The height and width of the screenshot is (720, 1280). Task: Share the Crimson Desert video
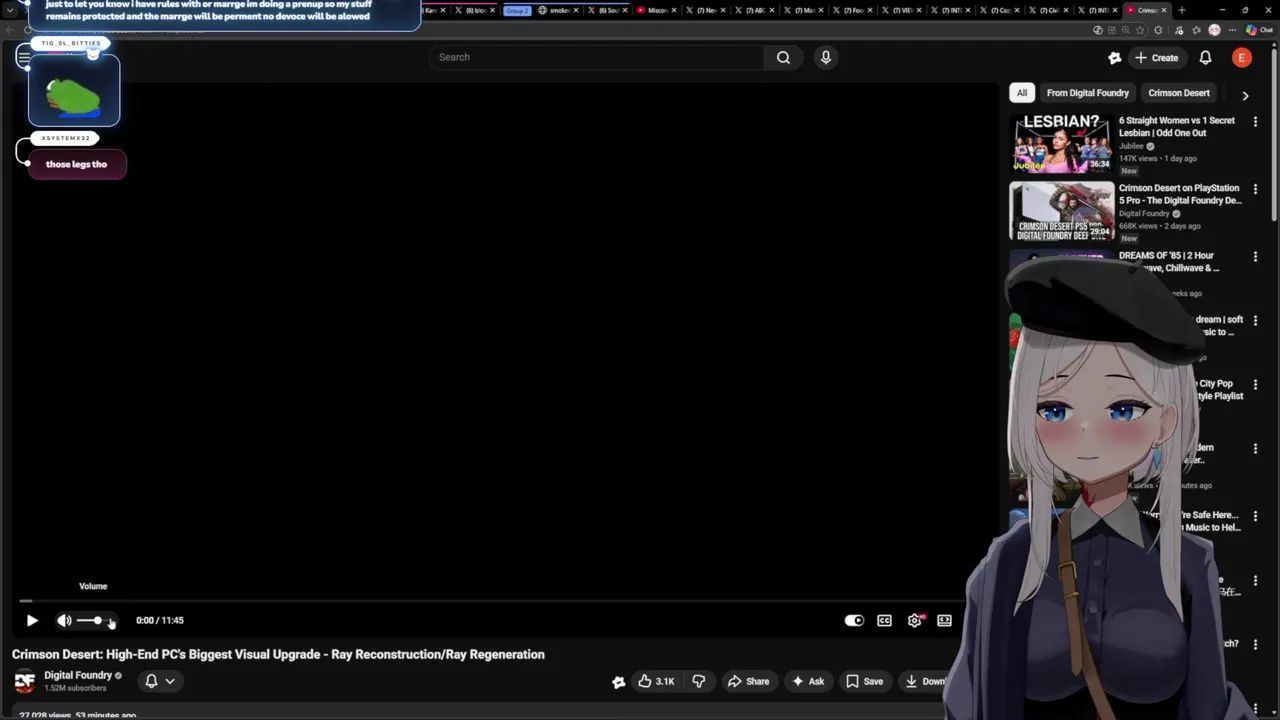click(x=748, y=681)
